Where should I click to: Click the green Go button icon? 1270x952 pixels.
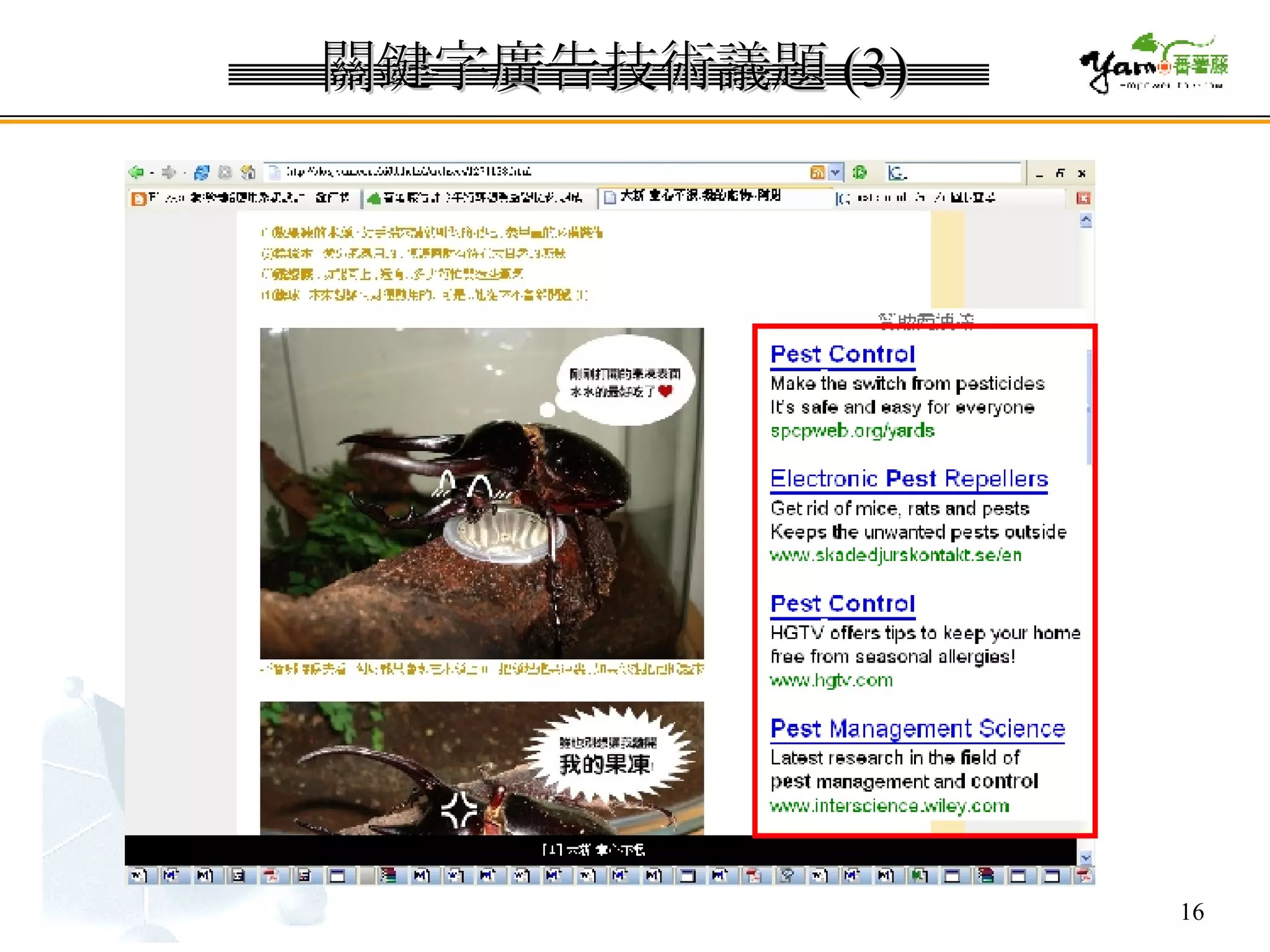tap(859, 172)
